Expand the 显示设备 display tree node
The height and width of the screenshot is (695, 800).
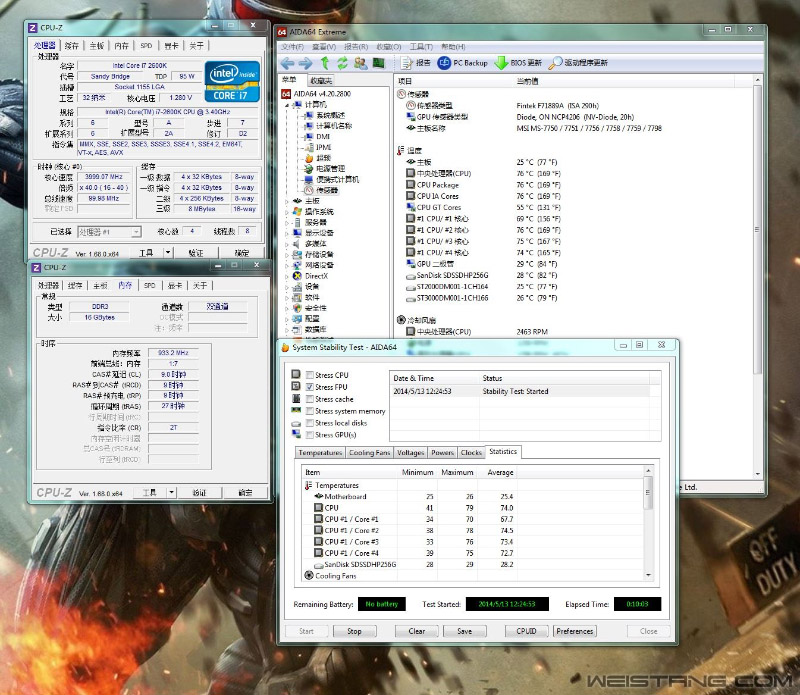287,233
